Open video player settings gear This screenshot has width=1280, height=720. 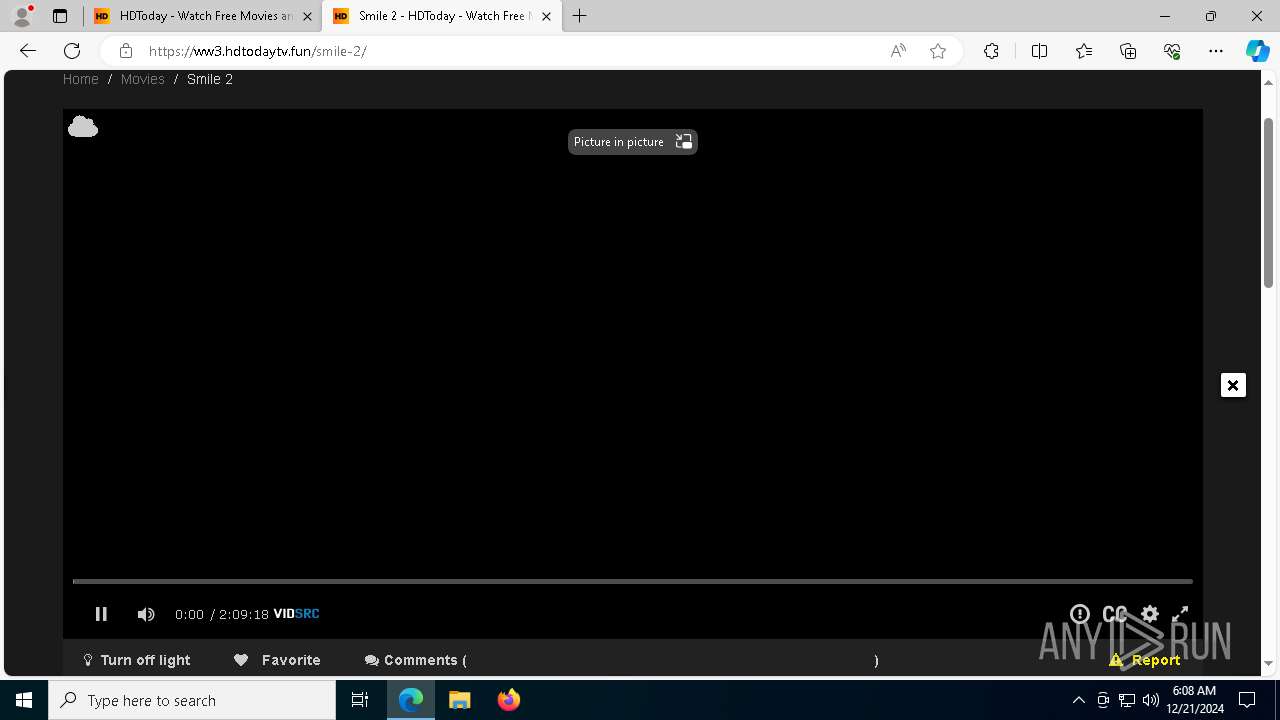click(x=1150, y=614)
